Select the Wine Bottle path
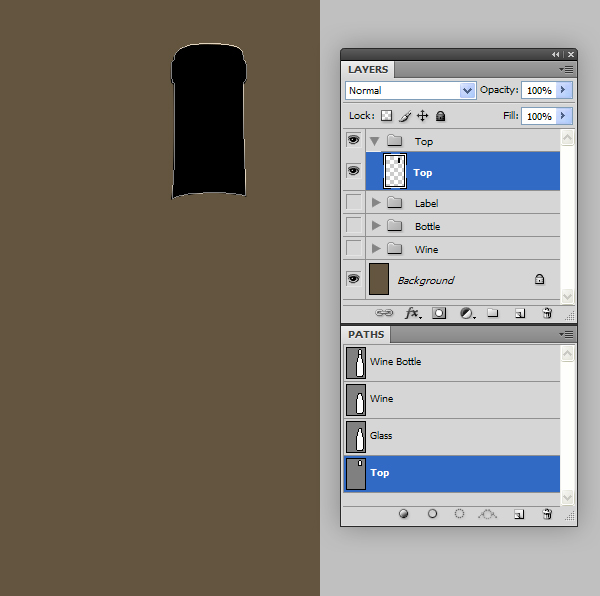Screen dimensions: 600x596 coord(452,363)
